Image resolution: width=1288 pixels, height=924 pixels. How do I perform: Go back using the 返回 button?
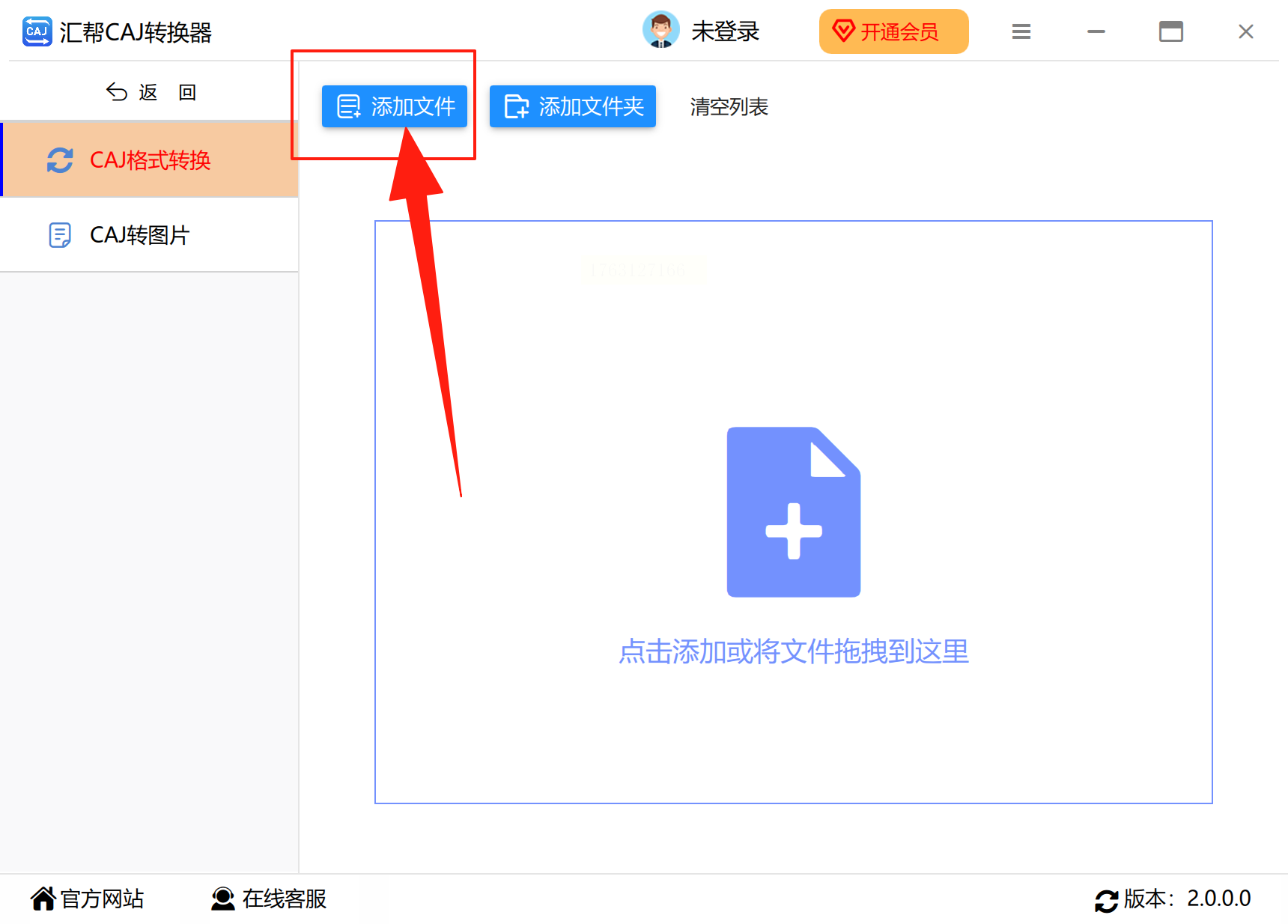click(x=151, y=92)
